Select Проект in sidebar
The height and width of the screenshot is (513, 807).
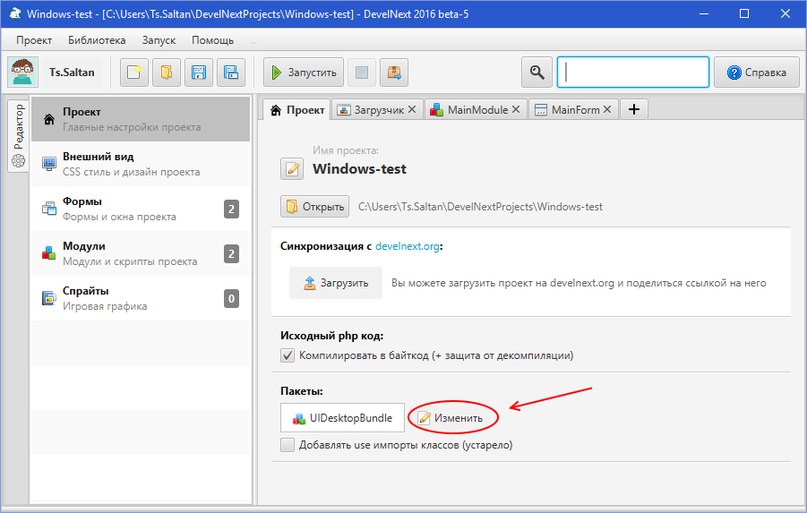141,119
